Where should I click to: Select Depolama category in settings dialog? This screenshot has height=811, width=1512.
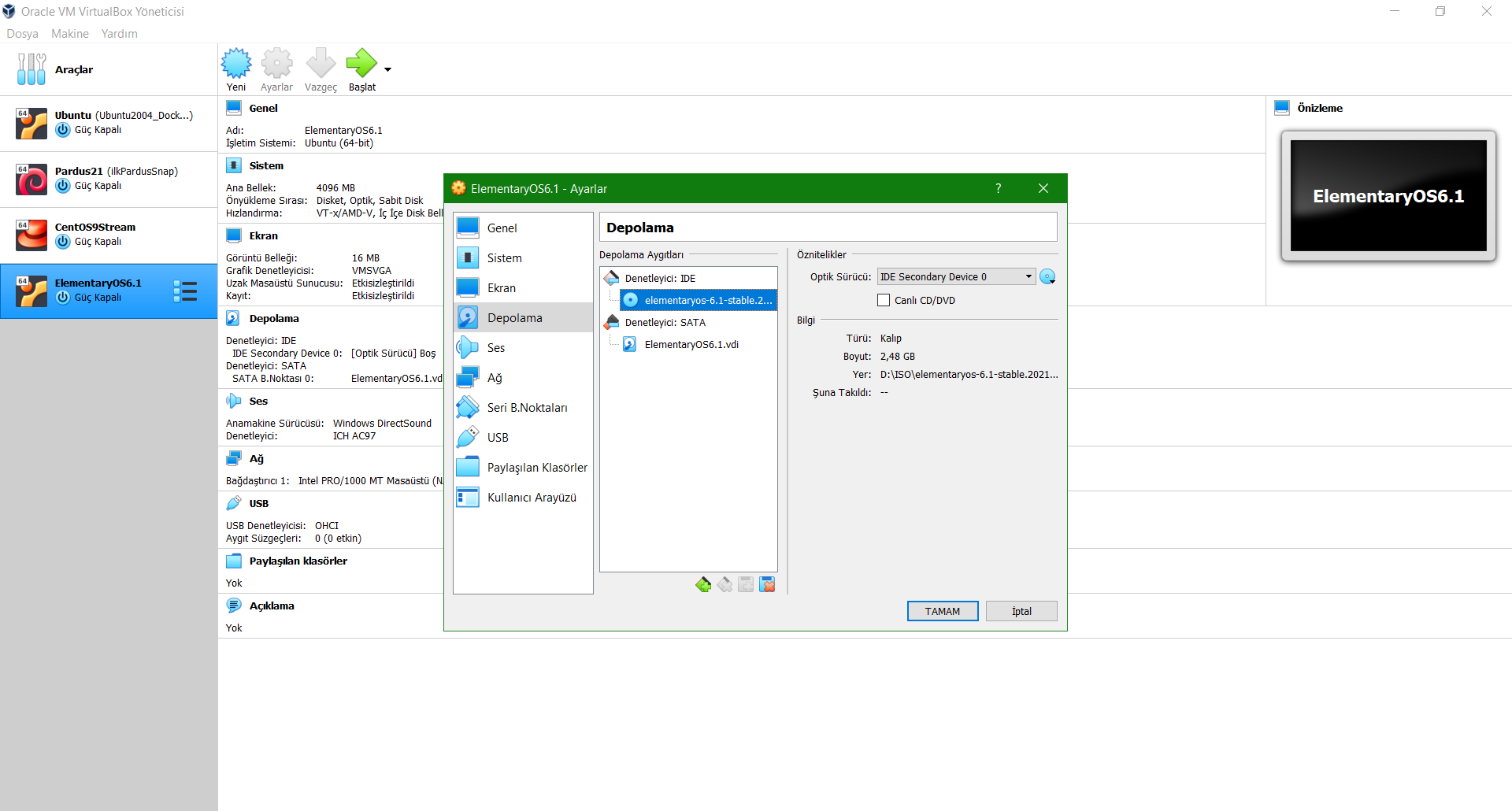coord(523,317)
